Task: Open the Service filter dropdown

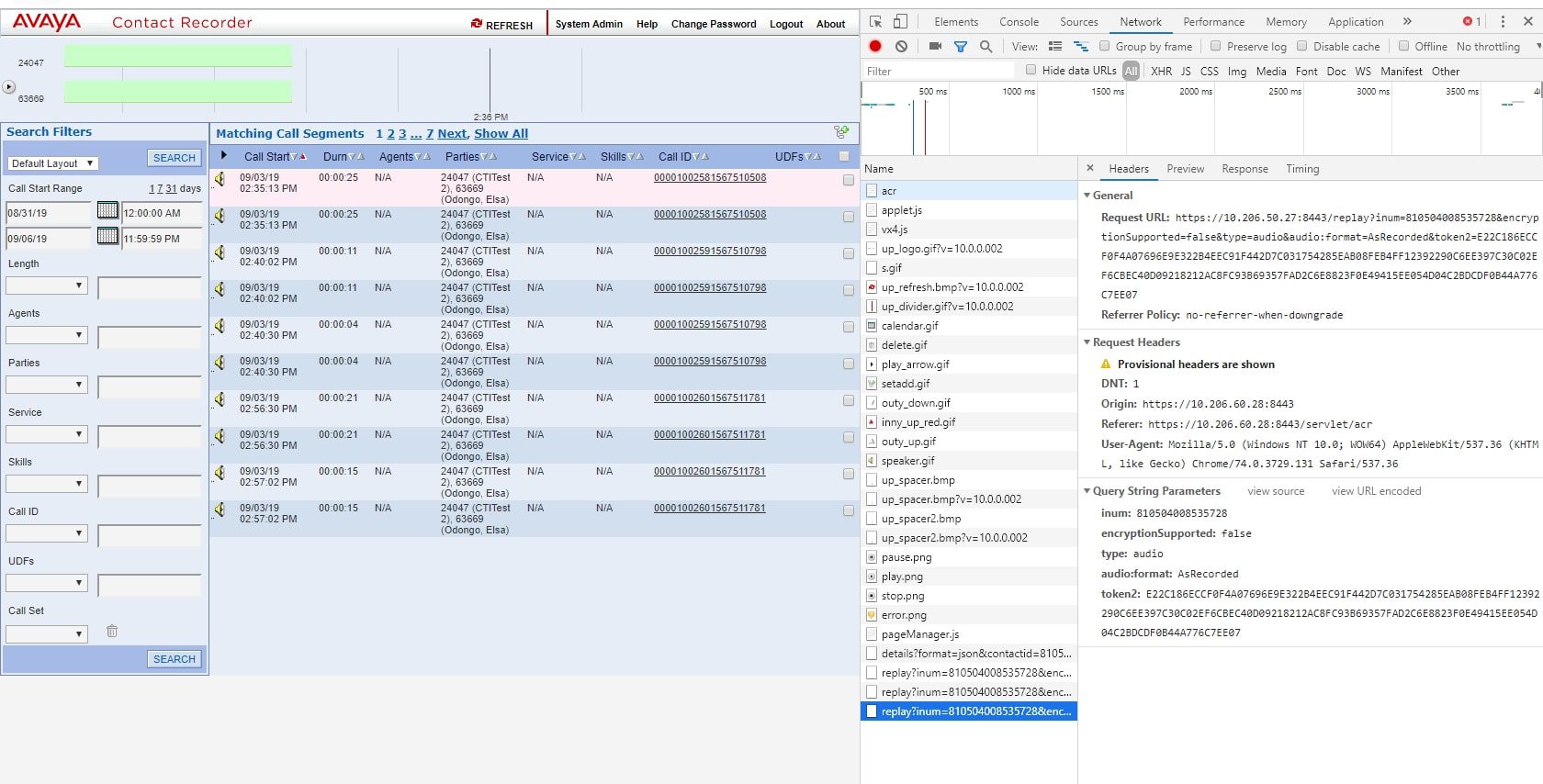Action: pos(47,434)
